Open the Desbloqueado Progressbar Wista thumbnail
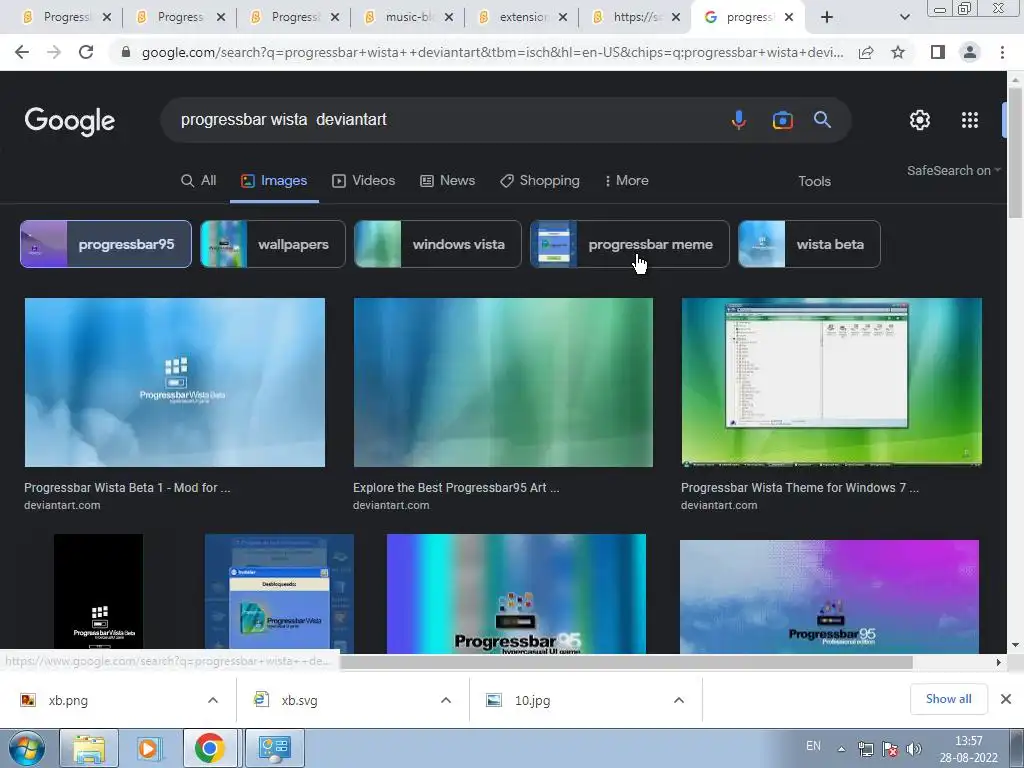1024x768 pixels. [x=279, y=593]
